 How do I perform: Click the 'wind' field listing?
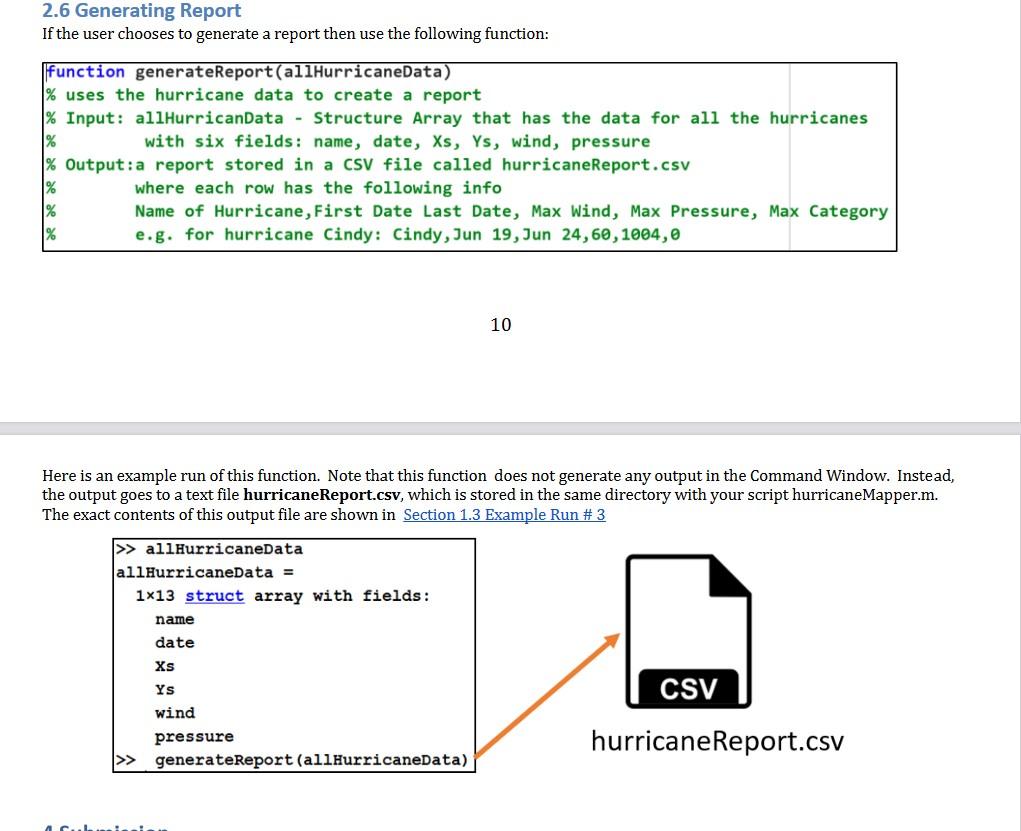[x=174, y=712]
